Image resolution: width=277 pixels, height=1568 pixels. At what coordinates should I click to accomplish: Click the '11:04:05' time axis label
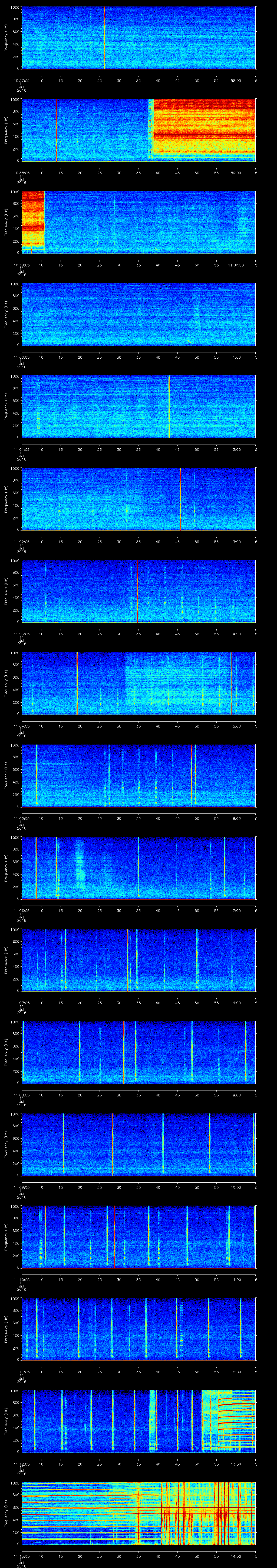coord(22,726)
